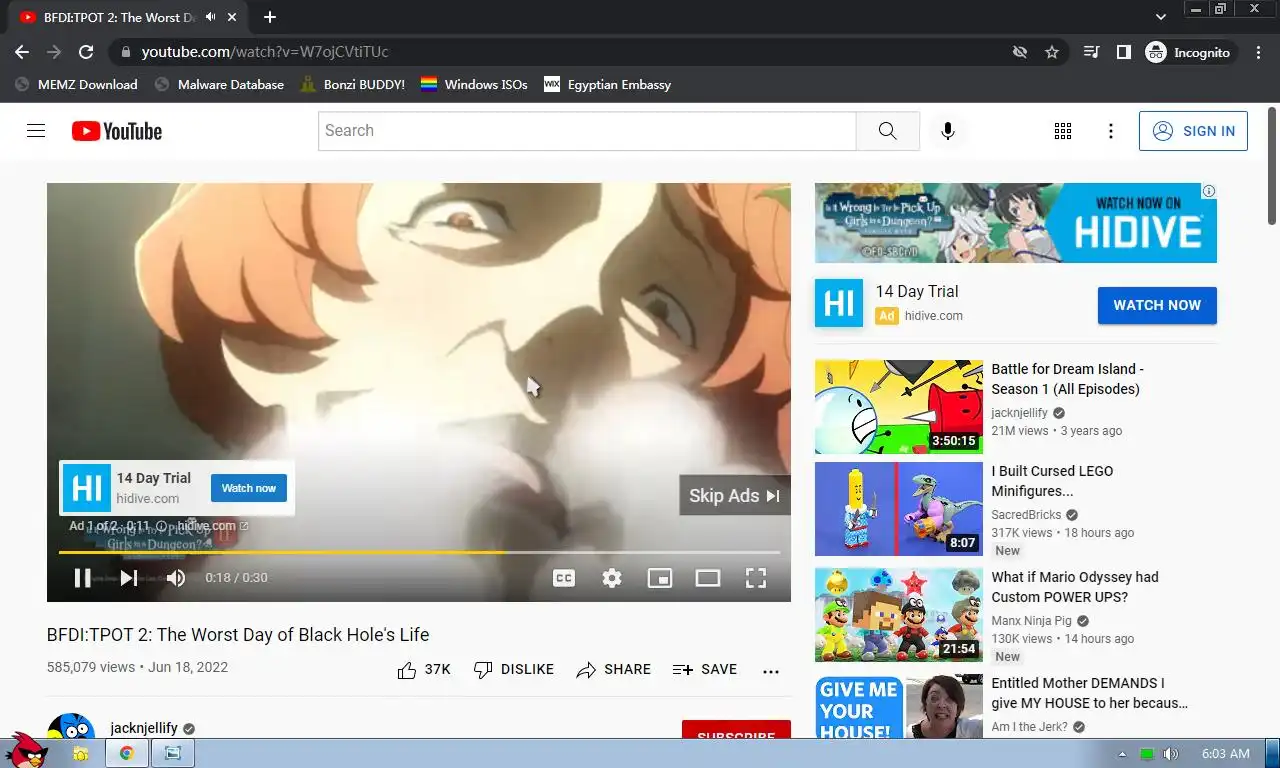Click the sidebar WATCH NOW button

pos(1157,306)
